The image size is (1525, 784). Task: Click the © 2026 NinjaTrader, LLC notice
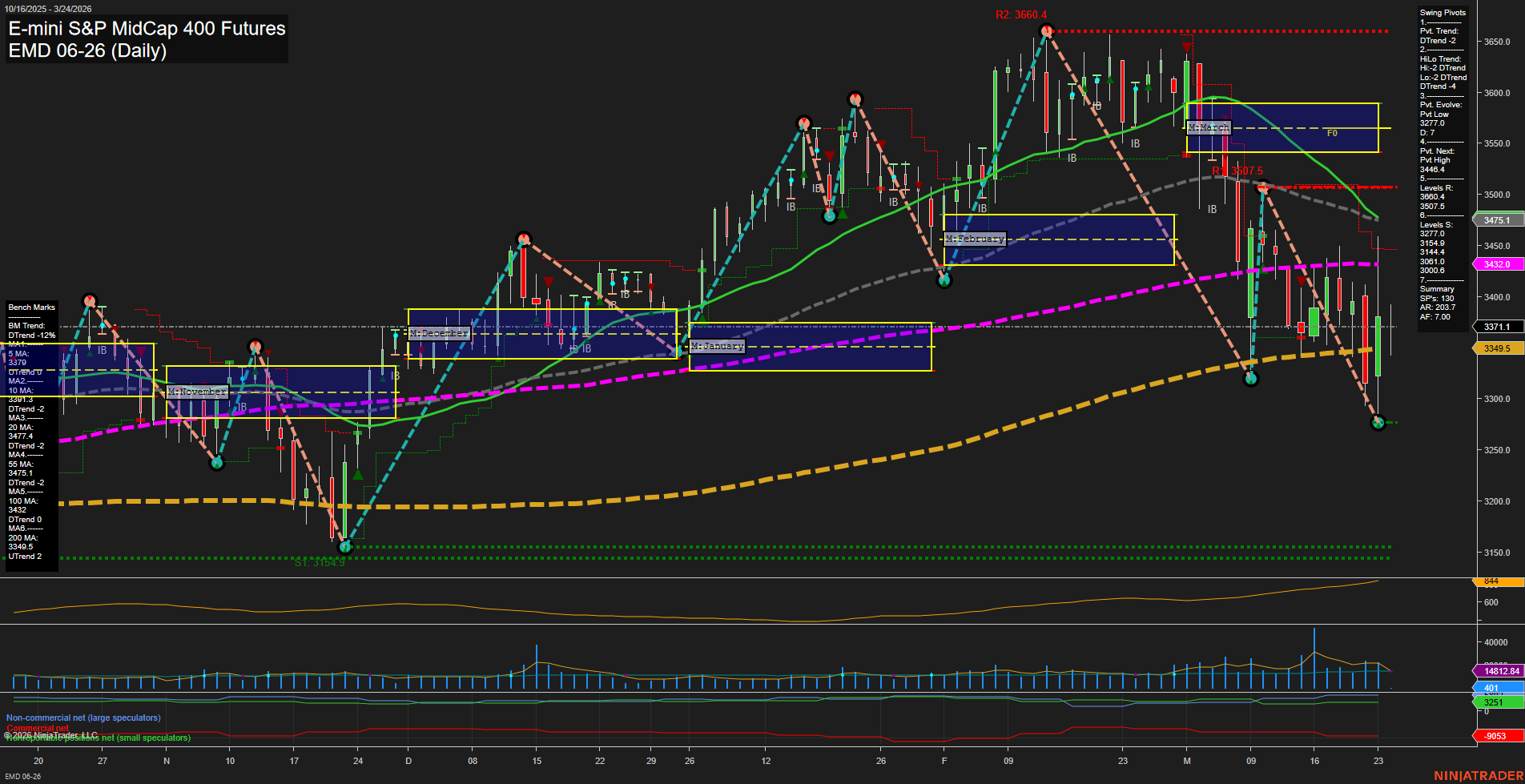click(50, 734)
